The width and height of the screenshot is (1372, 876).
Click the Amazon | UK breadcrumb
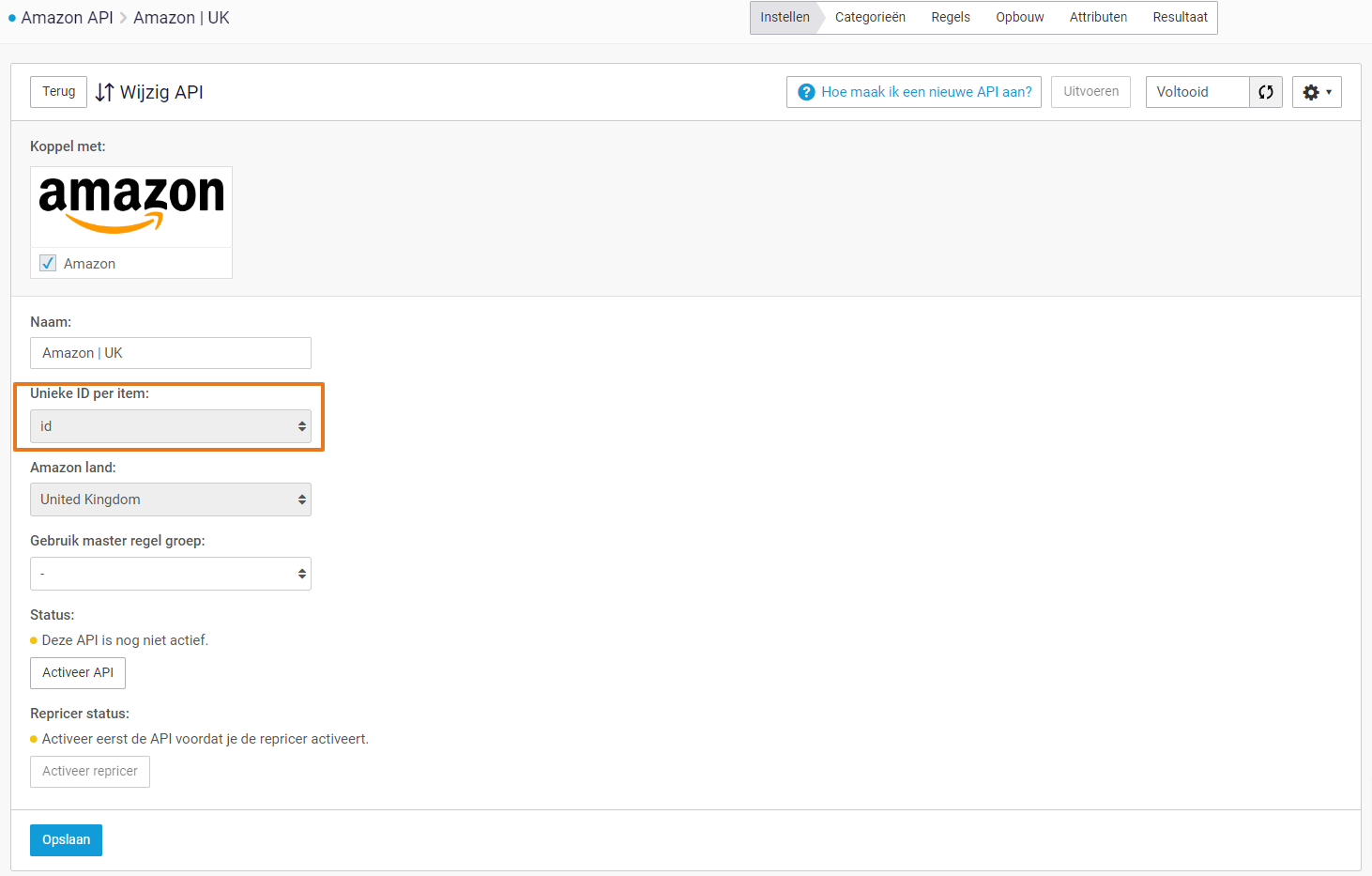[x=181, y=18]
